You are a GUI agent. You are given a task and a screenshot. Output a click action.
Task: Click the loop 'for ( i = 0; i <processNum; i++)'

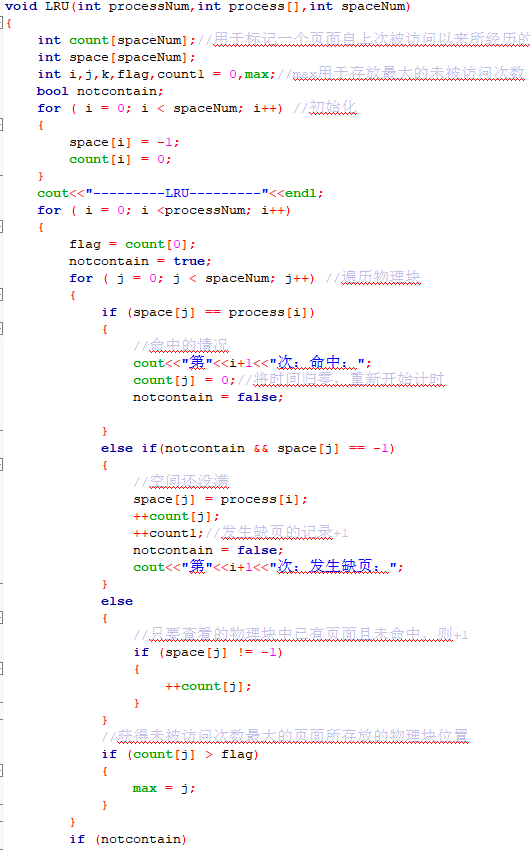(x=164, y=210)
